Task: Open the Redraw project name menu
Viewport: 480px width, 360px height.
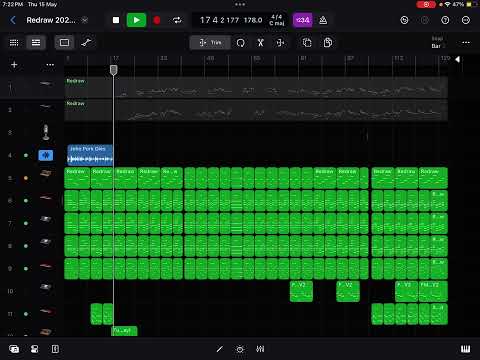Action: tap(51, 20)
